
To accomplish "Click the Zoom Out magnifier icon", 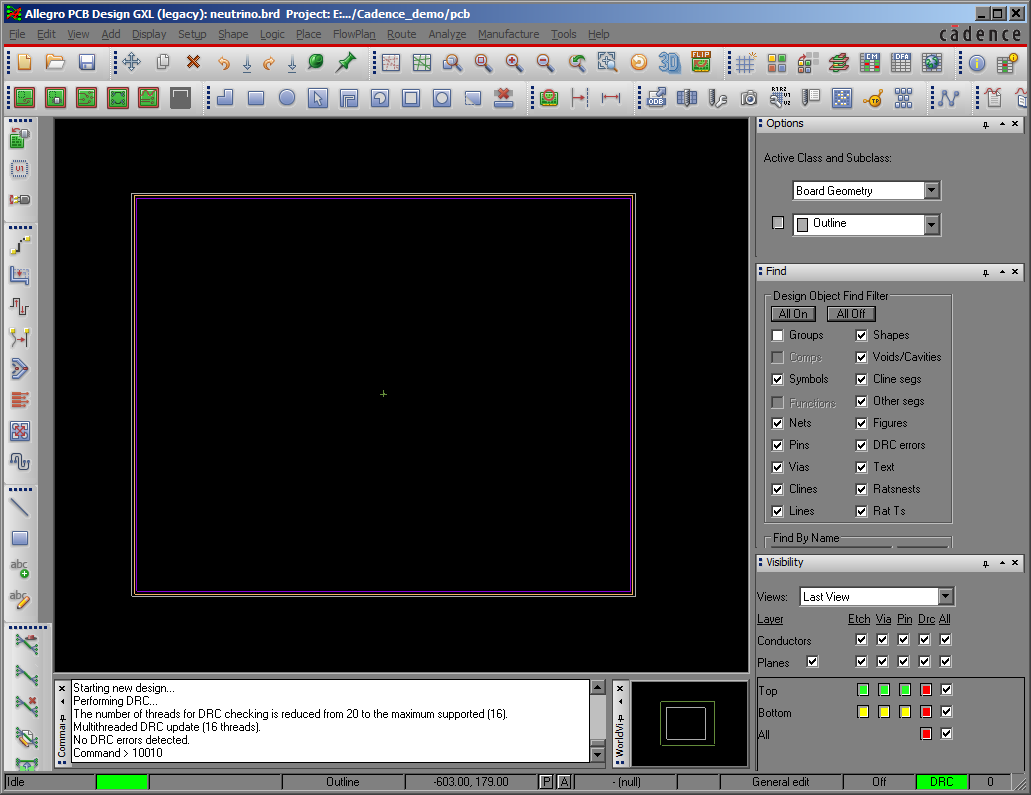I will coord(545,62).
